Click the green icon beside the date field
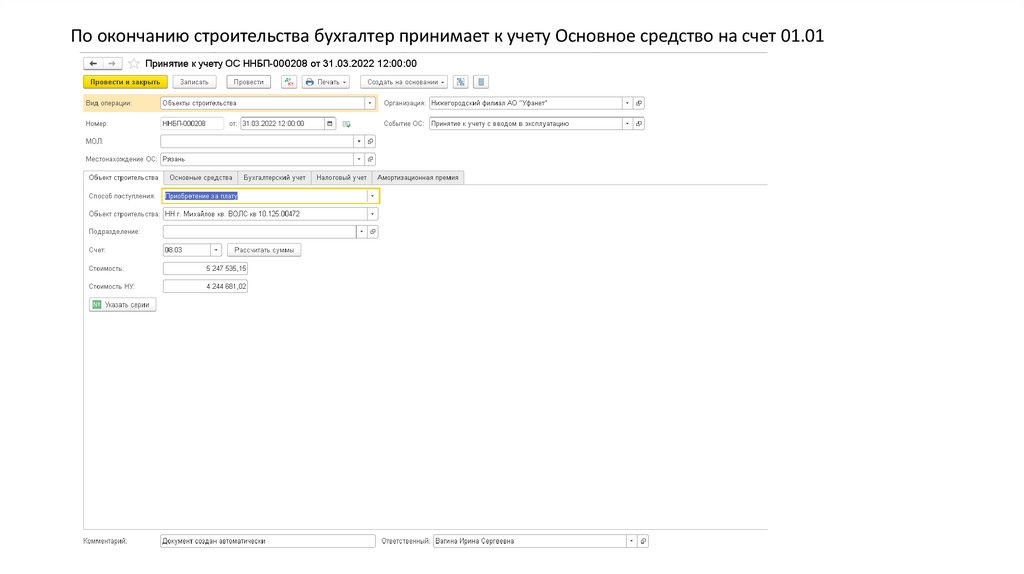The image size is (1024, 574). [x=347, y=123]
